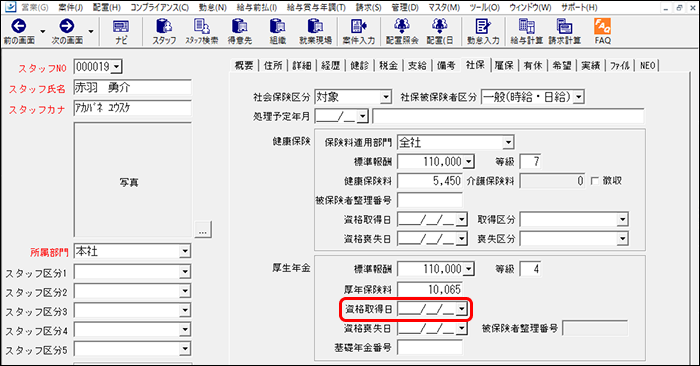Open the サポート(H) menu

pos(579,8)
